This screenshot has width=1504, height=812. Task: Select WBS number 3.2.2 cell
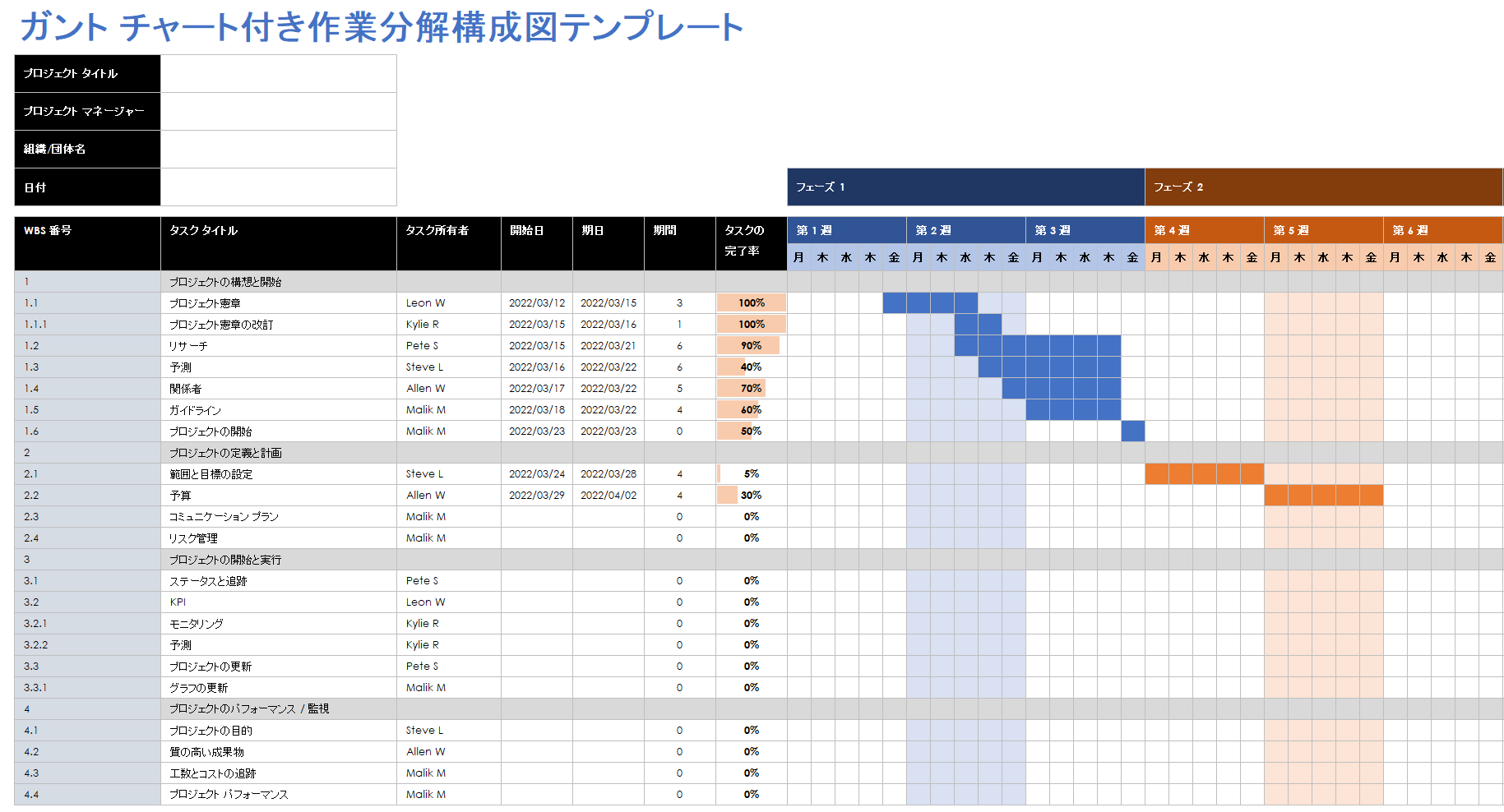tap(88, 645)
